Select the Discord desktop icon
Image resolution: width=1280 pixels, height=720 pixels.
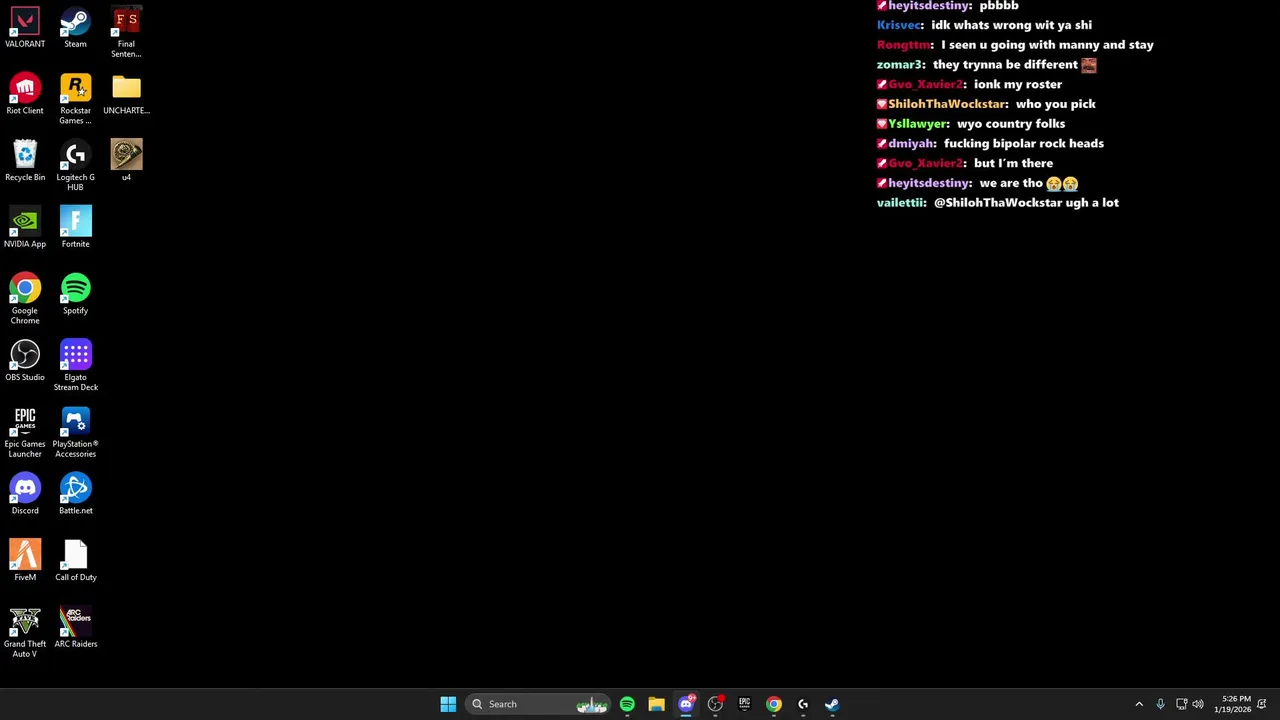coord(25,495)
